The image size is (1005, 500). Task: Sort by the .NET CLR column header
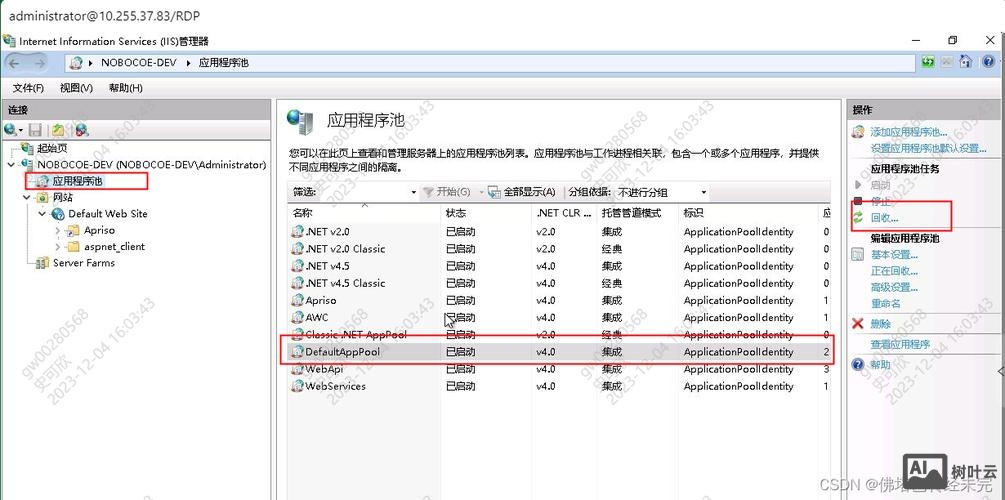coord(565,213)
